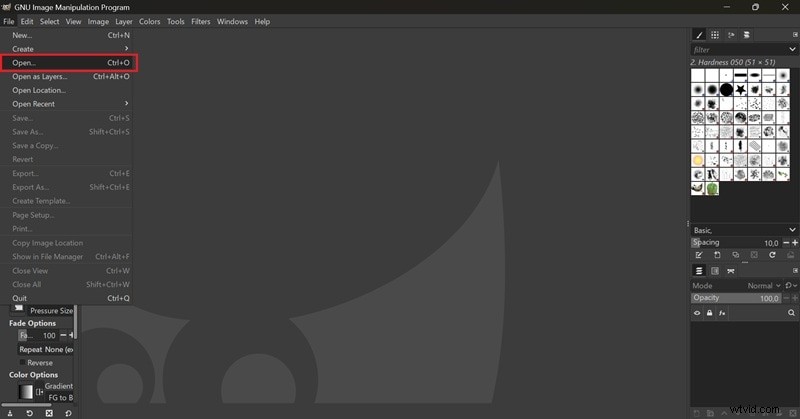Image resolution: width=800 pixels, height=419 pixels.
Task: Expand the Basic brush tag dropdown
Action: 792,230
